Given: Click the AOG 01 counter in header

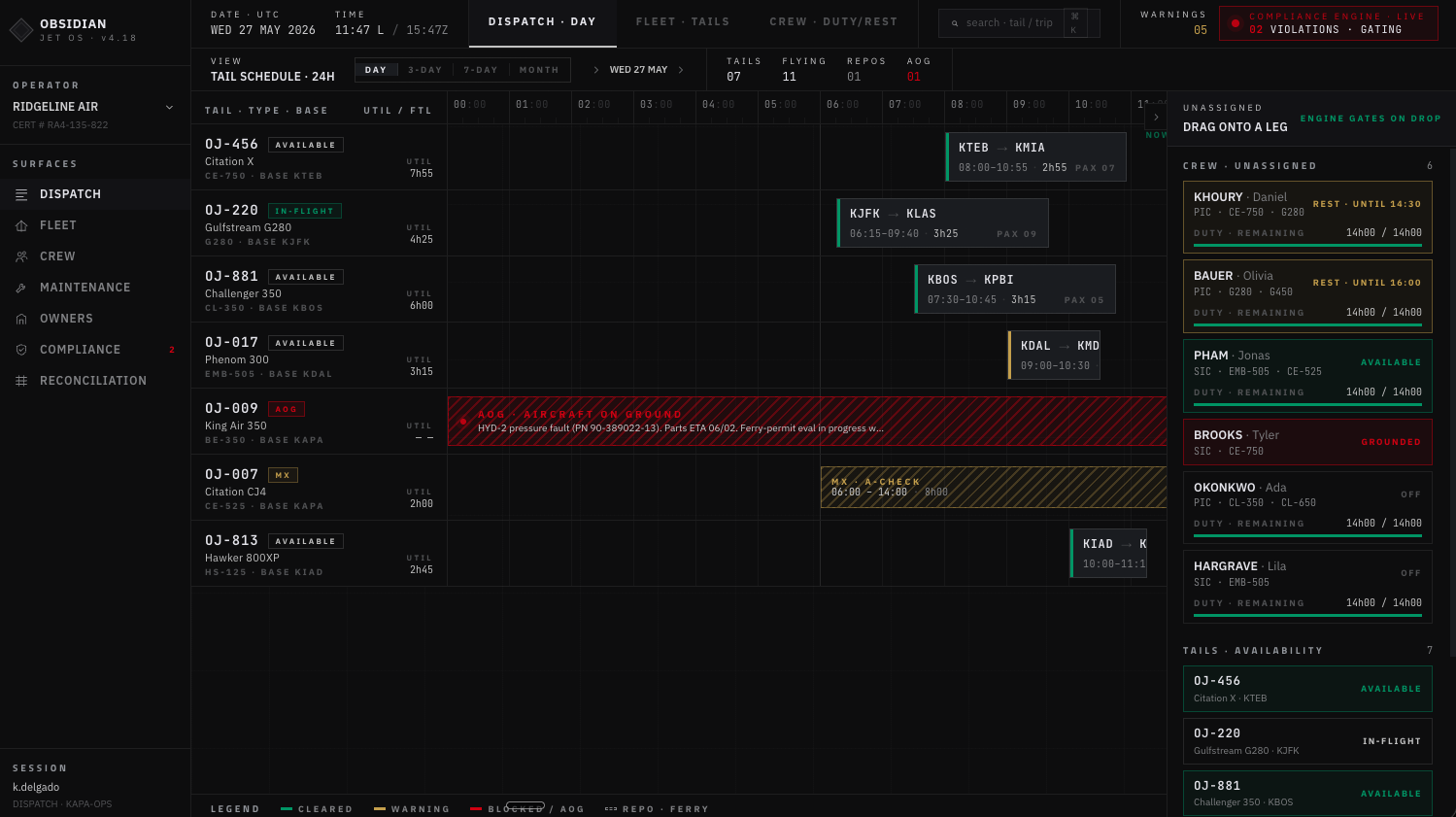Looking at the screenshot, I should click(918, 69).
